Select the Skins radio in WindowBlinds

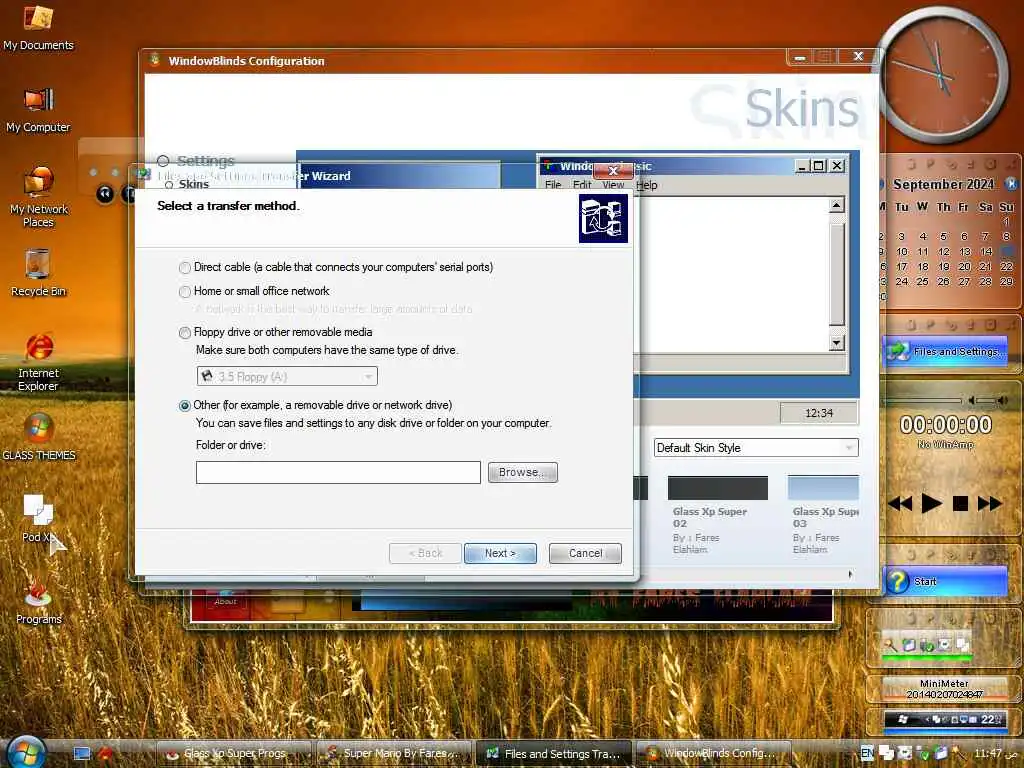point(169,185)
